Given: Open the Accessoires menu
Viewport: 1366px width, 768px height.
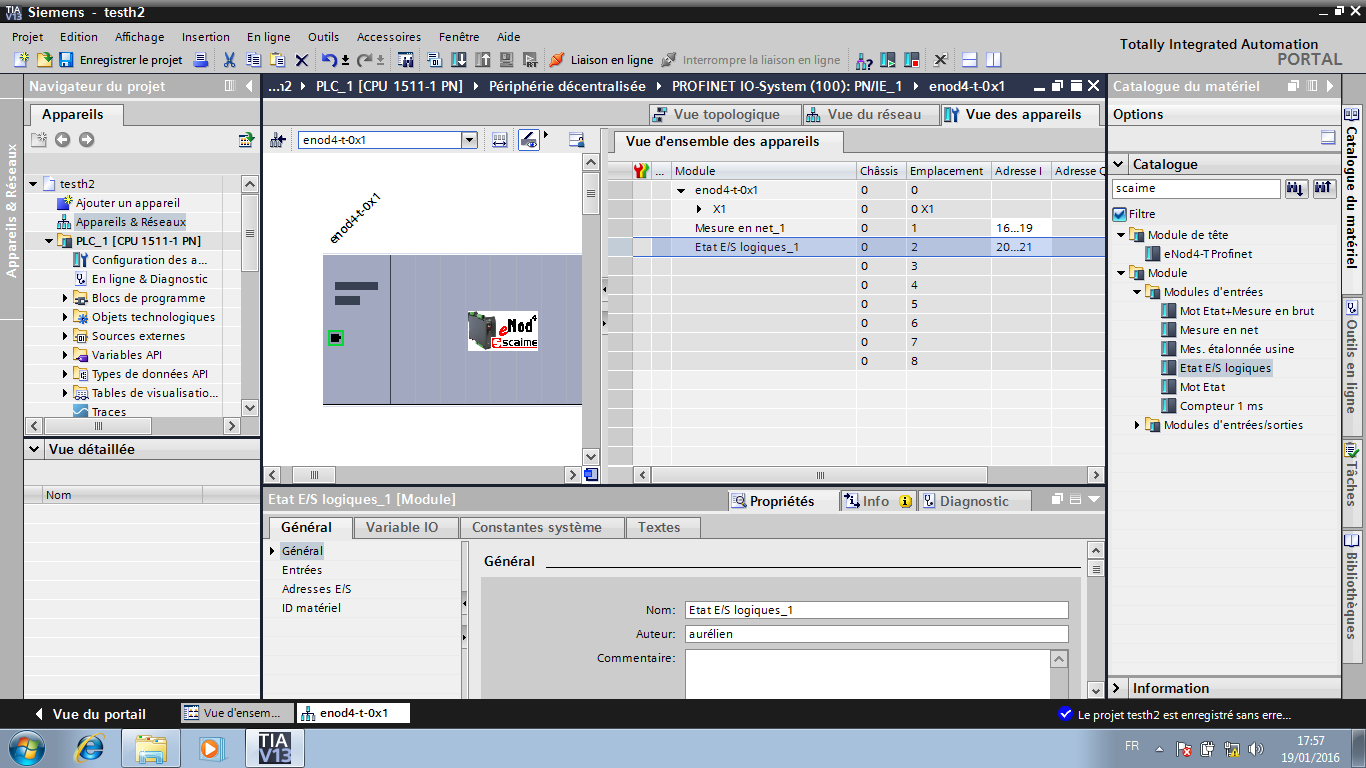Looking at the screenshot, I should pyautogui.click(x=388, y=37).
